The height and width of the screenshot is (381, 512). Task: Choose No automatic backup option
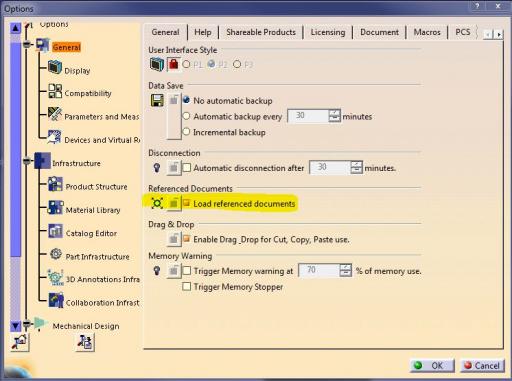186,100
